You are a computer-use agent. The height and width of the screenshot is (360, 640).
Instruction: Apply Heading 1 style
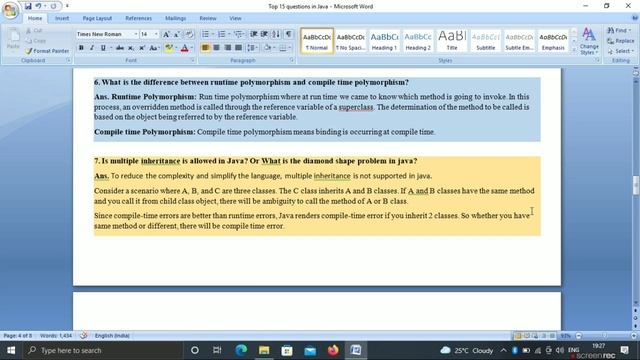[384, 41]
